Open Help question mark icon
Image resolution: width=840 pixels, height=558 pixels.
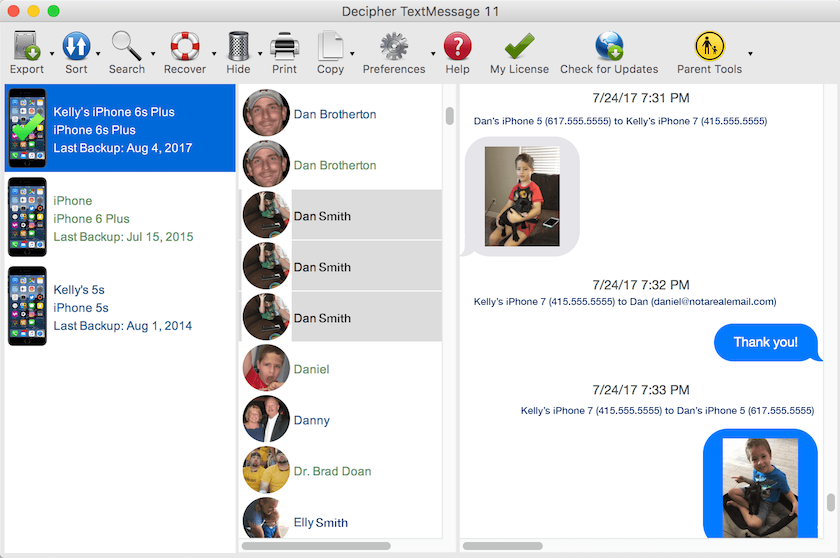[x=457, y=46]
